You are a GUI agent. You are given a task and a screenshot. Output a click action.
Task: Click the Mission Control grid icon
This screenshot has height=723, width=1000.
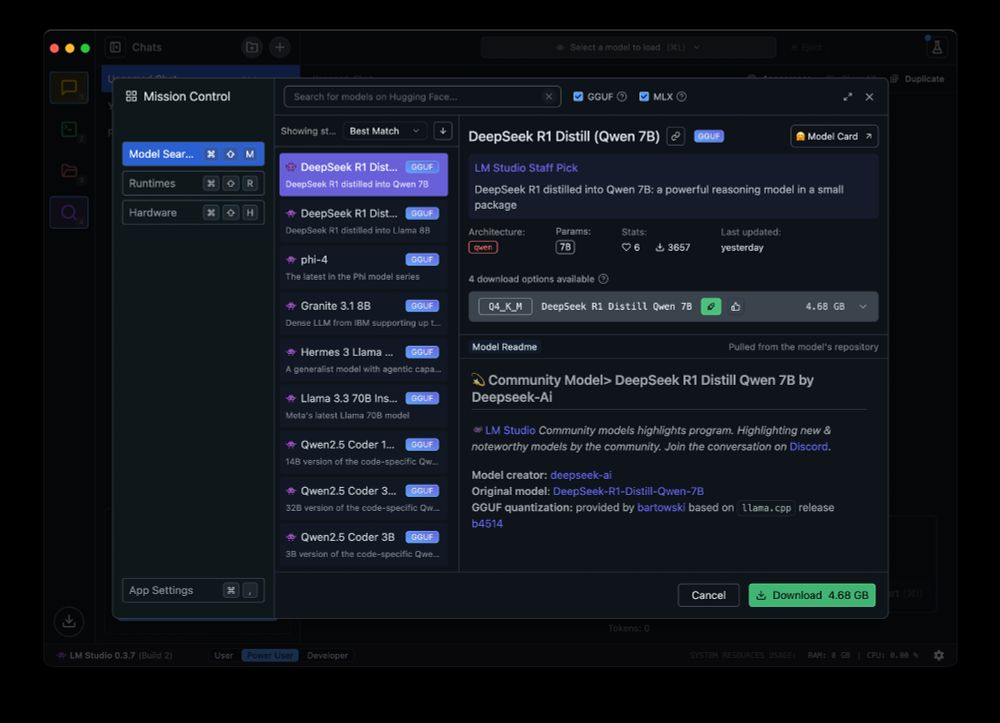click(131, 96)
